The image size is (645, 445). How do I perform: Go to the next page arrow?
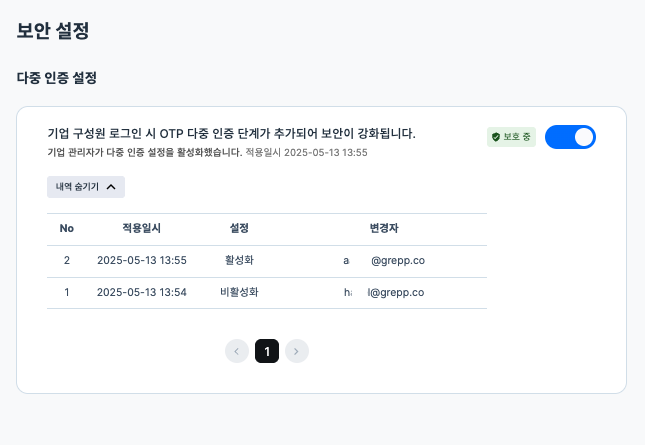[x=297, y=351]
